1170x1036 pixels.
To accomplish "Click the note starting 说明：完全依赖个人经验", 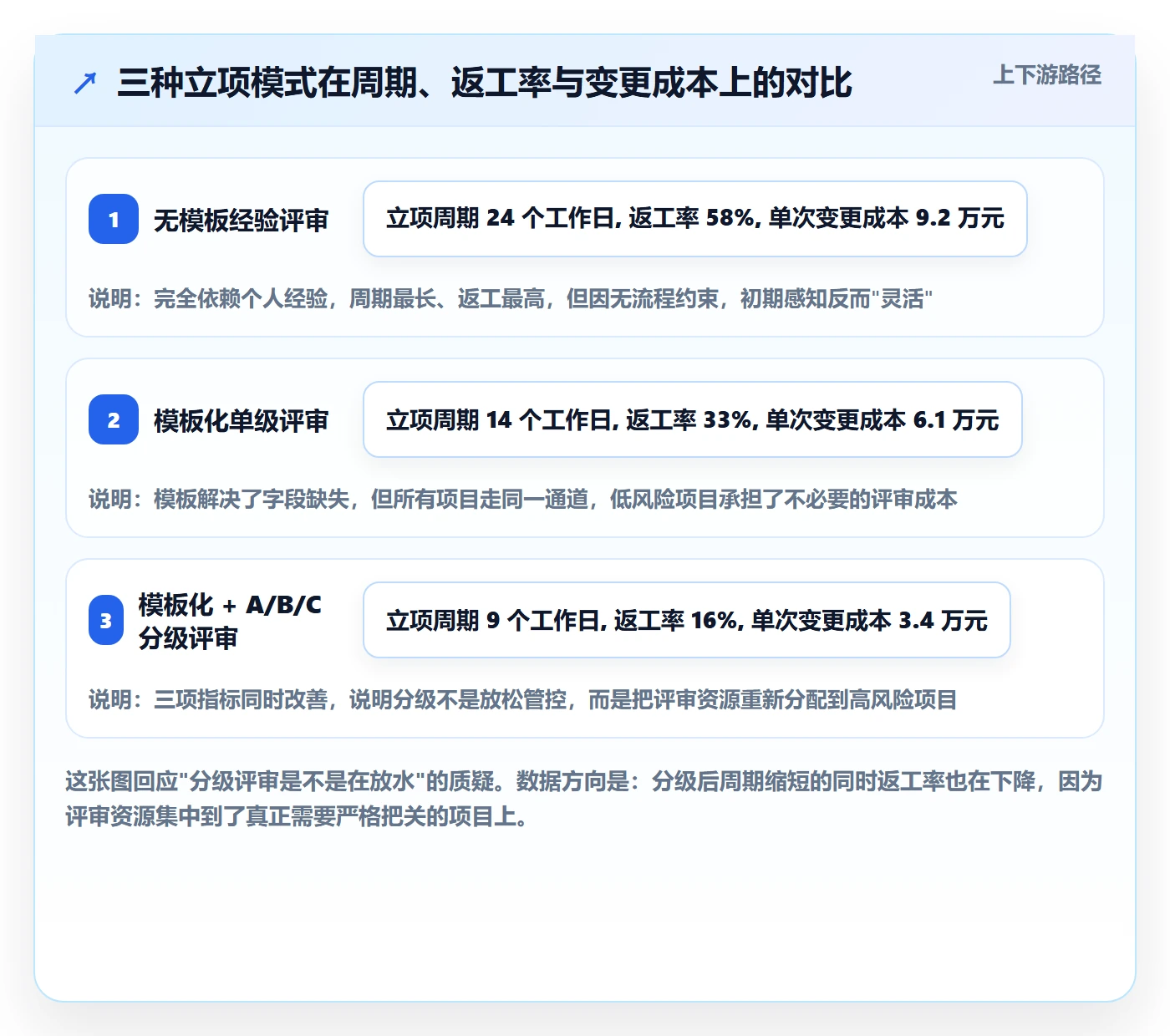I will tap(511, 299).
